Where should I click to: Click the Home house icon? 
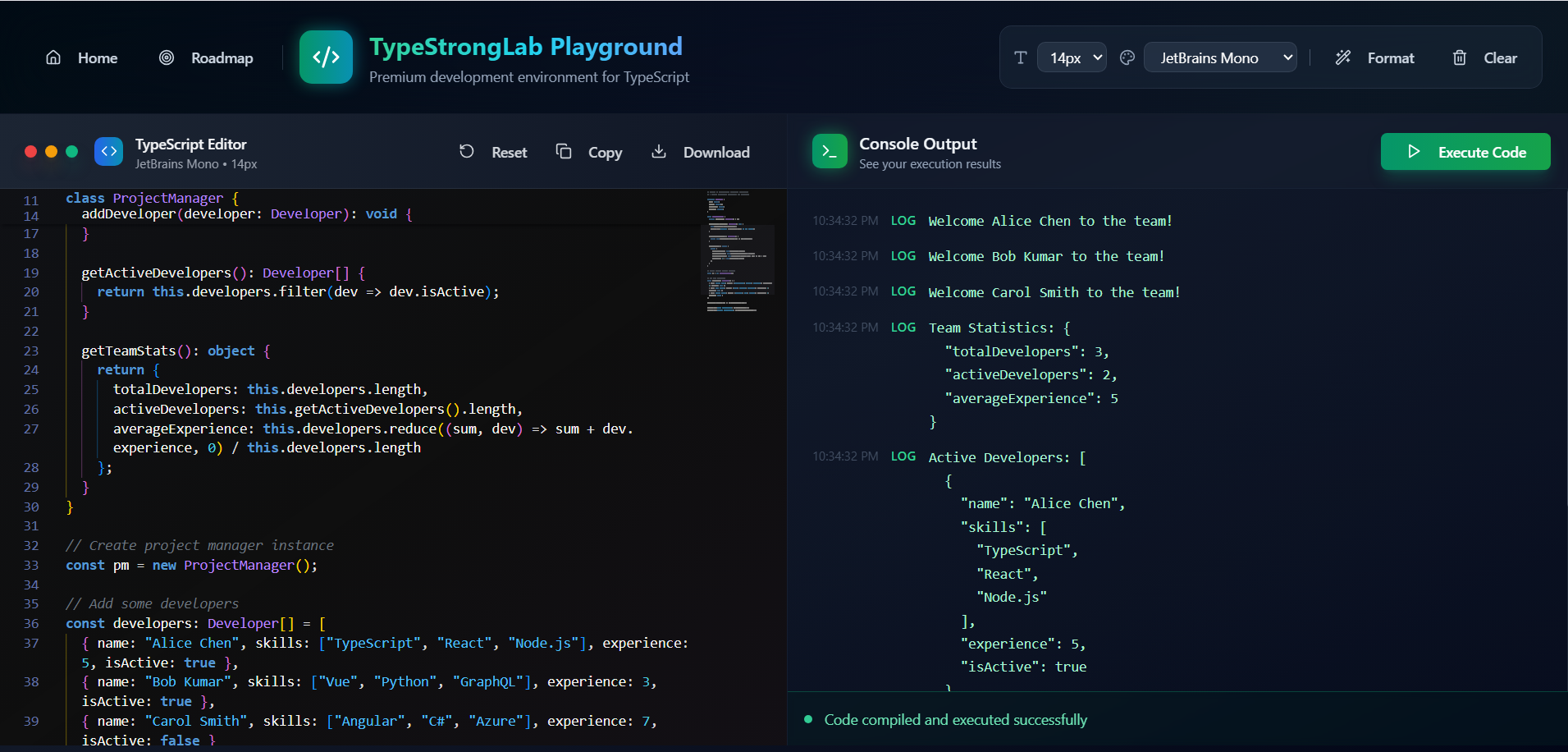click(x=53, y=57)
